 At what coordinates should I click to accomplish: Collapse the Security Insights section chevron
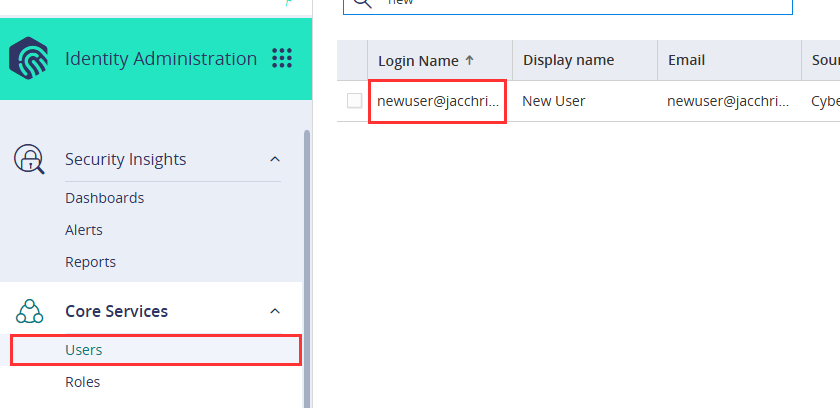(275, 160)
